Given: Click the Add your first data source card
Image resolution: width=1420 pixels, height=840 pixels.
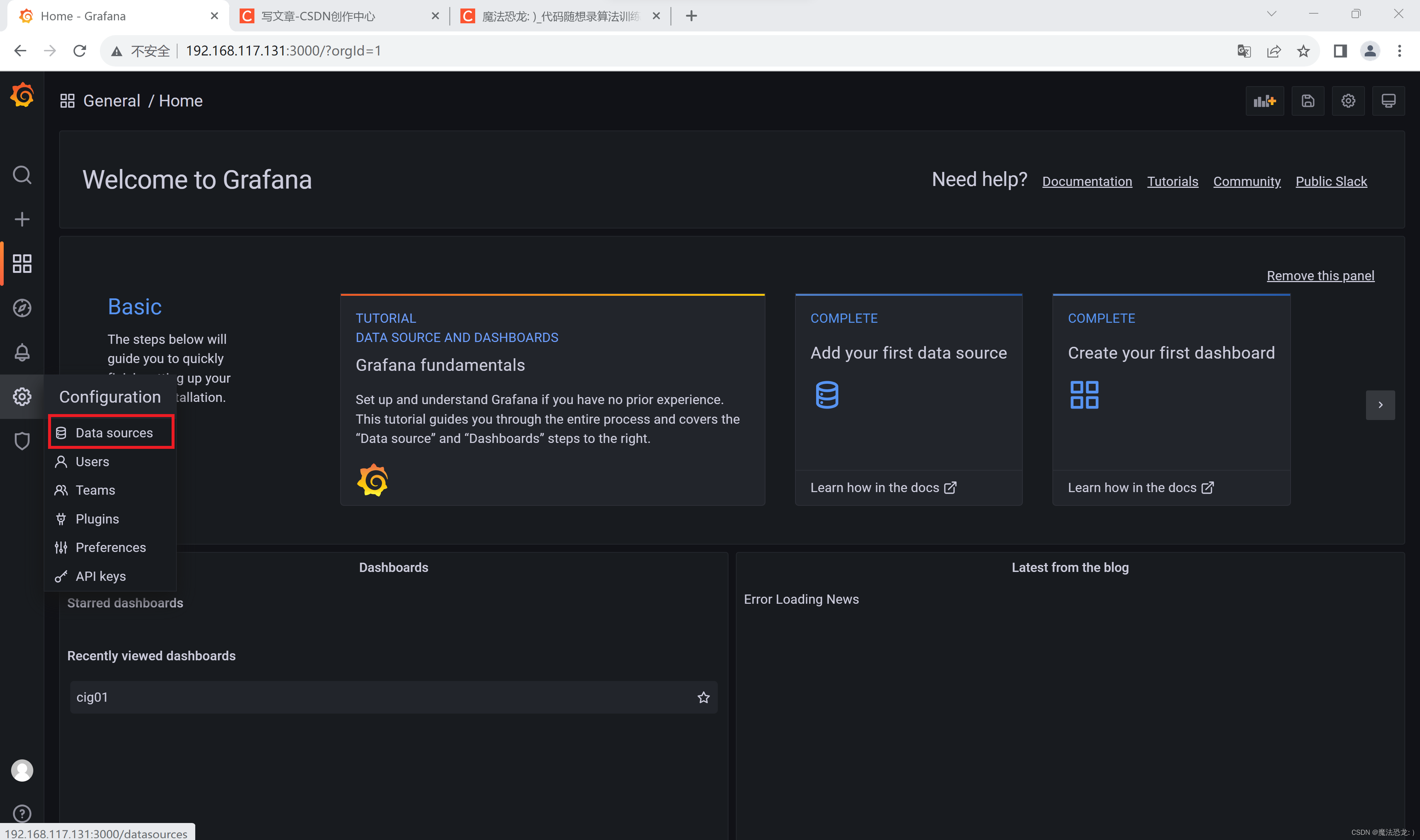Looking at the screenshot, I should pyautogui.click(x=908, y=400).
